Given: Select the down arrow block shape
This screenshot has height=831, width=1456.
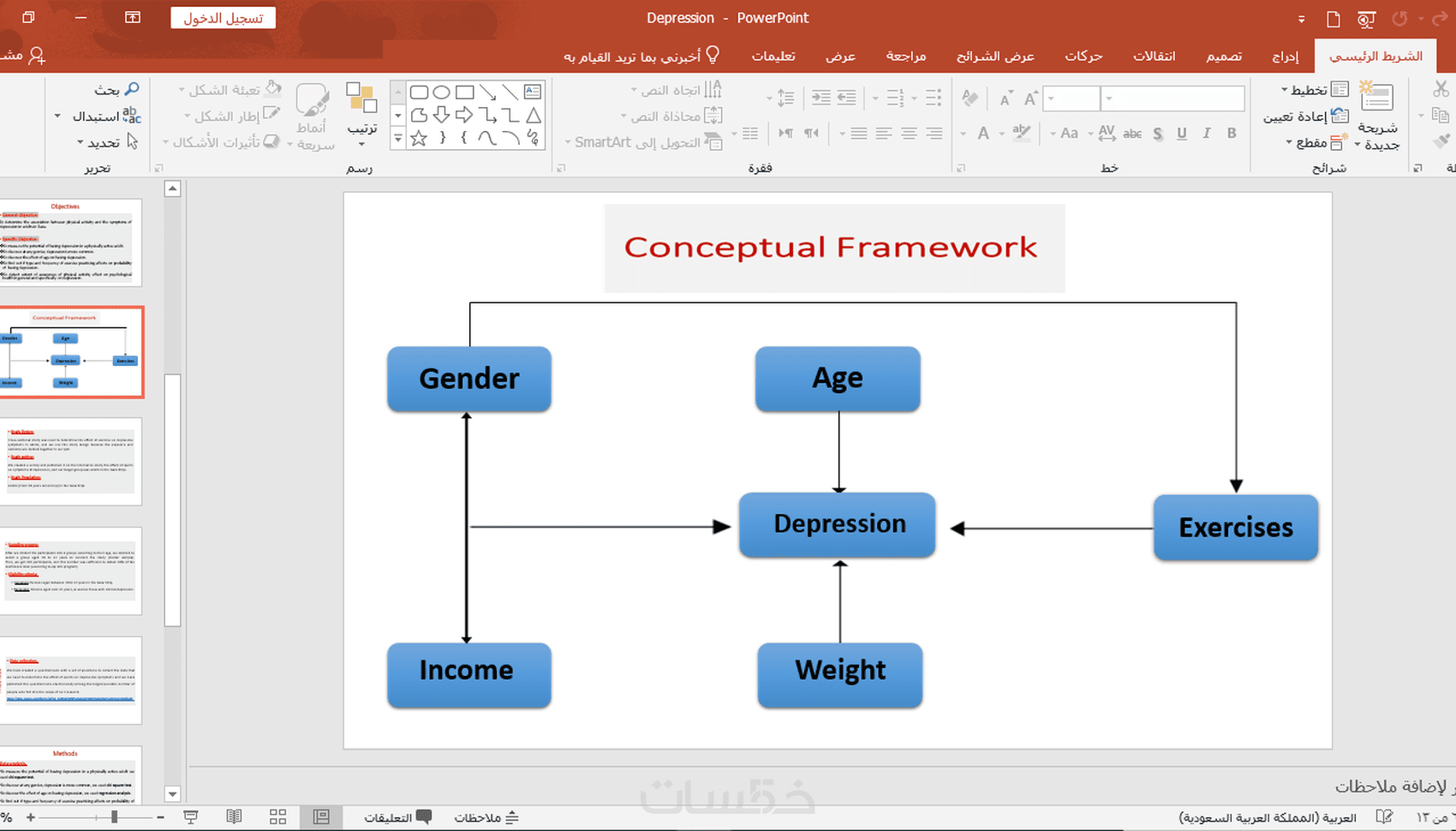Looking at the screenshot, I should point(442,115).
